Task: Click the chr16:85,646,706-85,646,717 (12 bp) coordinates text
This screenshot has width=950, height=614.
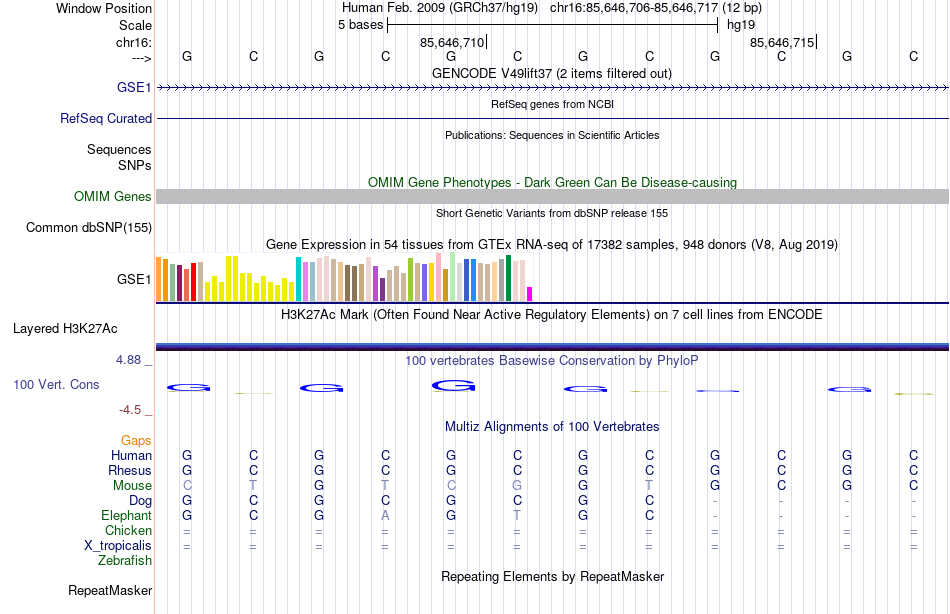Action: 656,8
